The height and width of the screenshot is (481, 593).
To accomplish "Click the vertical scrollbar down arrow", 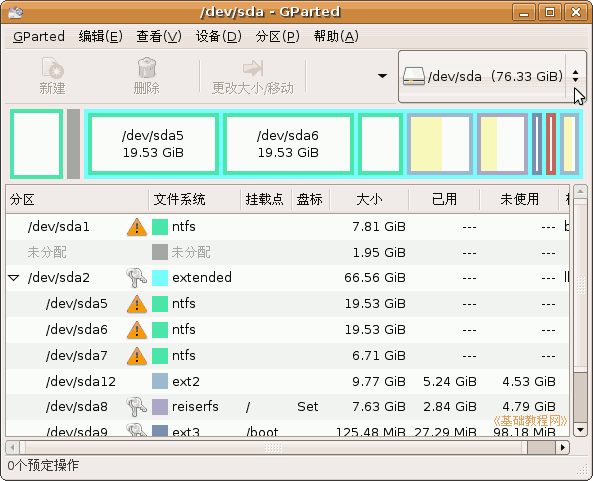I will [580, 430].
